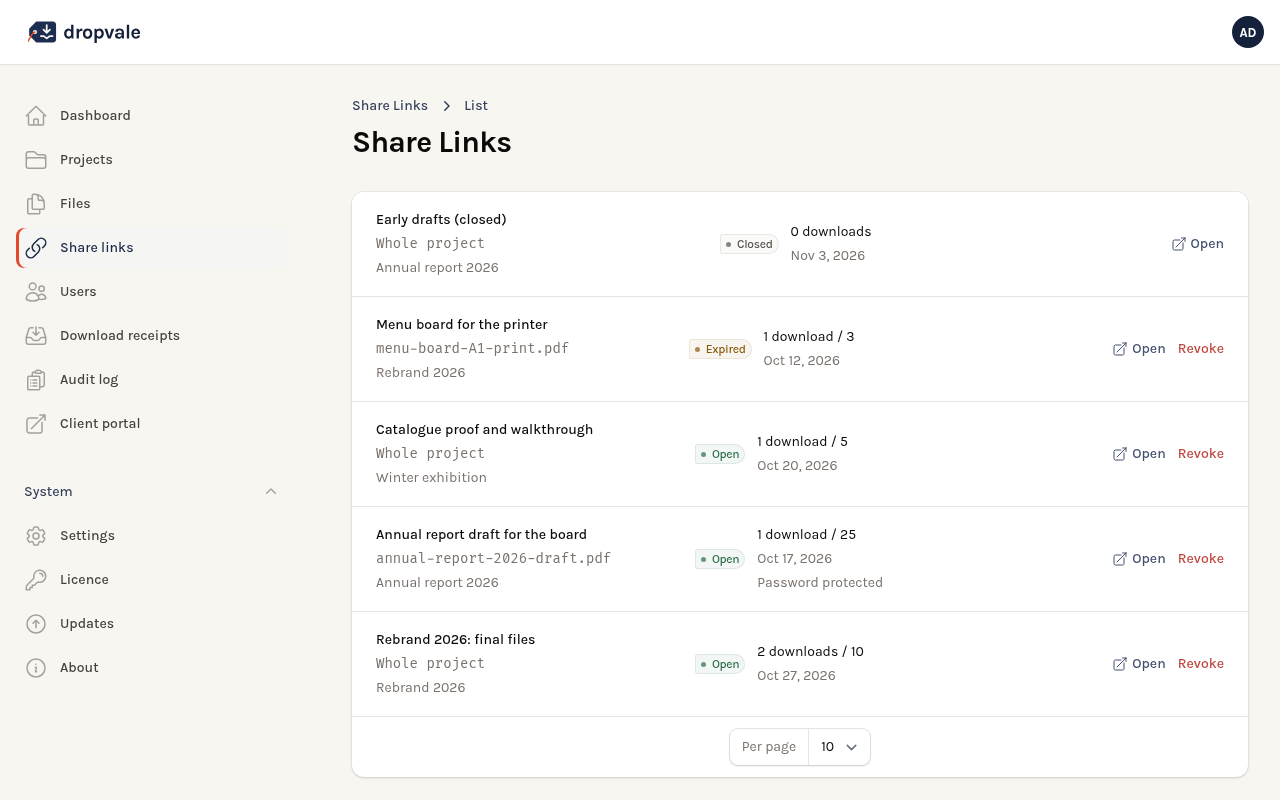
Task: Click open icon for Rebrand 2026 final files
Action: click(x=1120, y=664)
